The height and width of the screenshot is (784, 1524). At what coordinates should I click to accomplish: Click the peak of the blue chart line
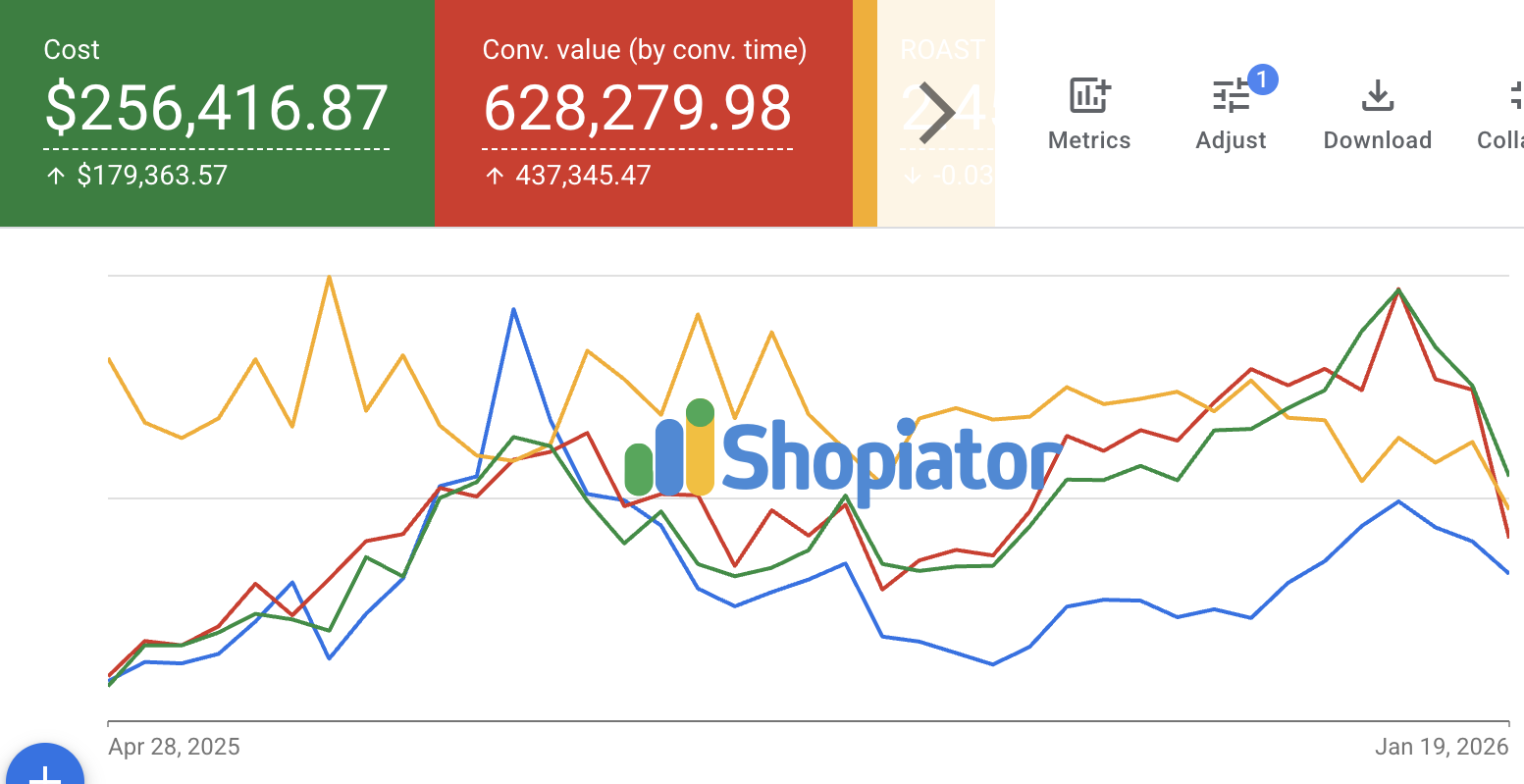pyautogui.click(x=514, y=310)
